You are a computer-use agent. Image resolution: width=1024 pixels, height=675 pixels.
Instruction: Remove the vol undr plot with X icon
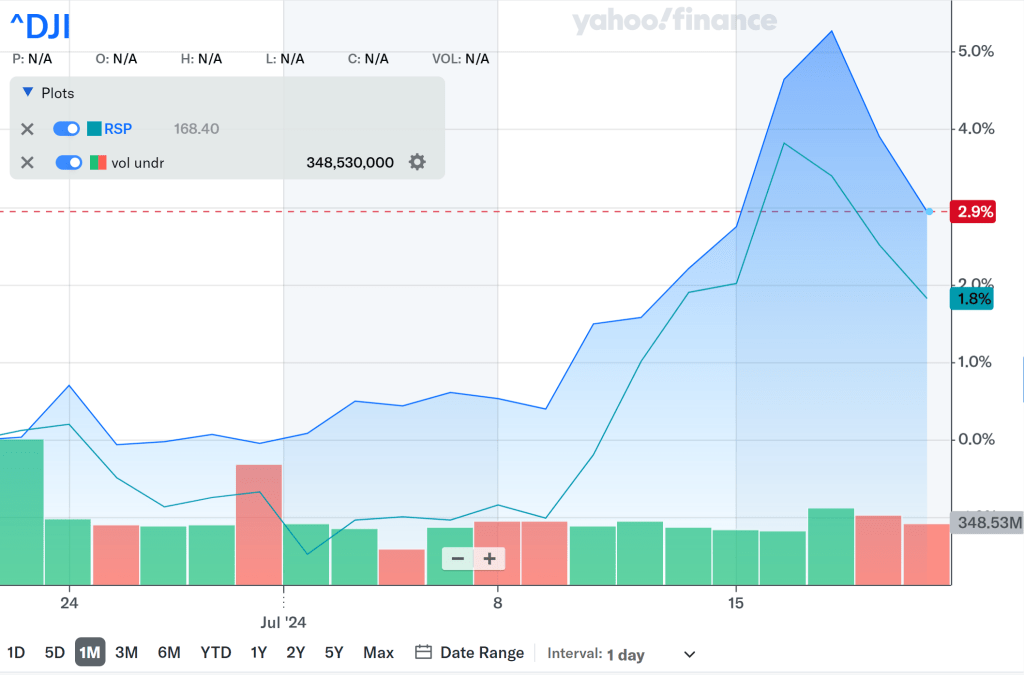[x=28, y=162]
